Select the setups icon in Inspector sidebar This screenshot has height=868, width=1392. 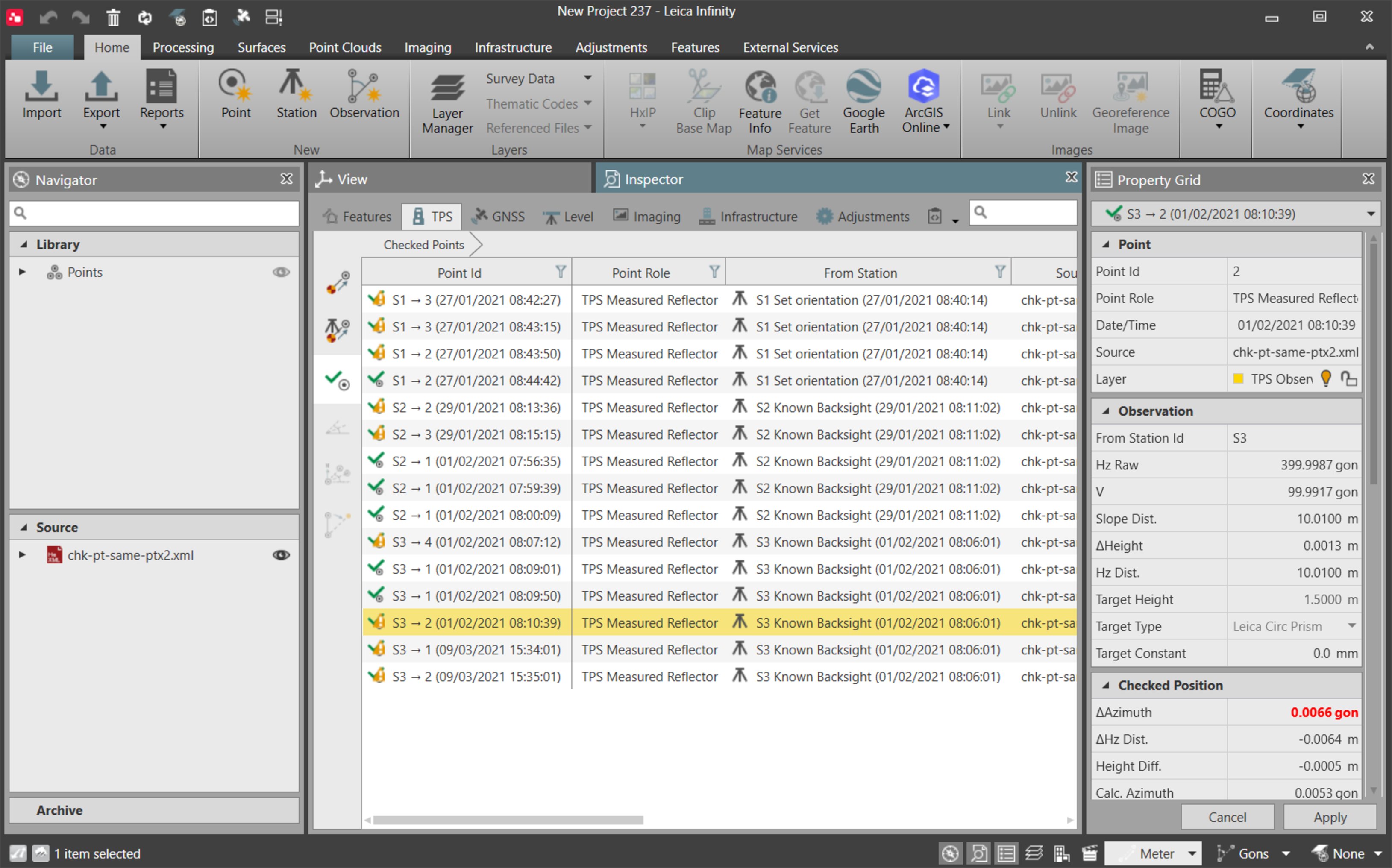(x=337, y=330)
